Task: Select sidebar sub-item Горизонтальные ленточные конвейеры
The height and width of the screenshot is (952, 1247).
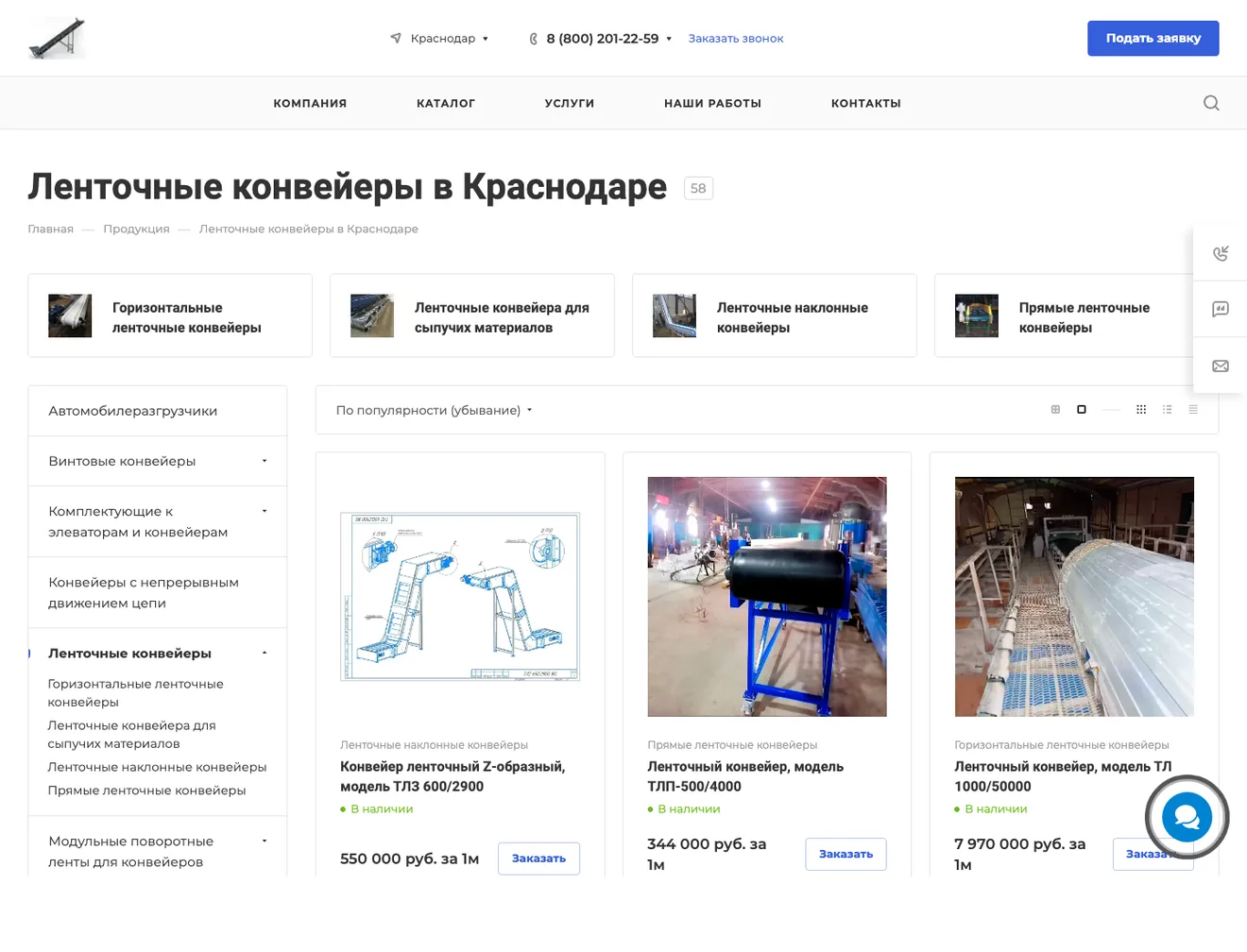Action: click(x=136, y=692)
